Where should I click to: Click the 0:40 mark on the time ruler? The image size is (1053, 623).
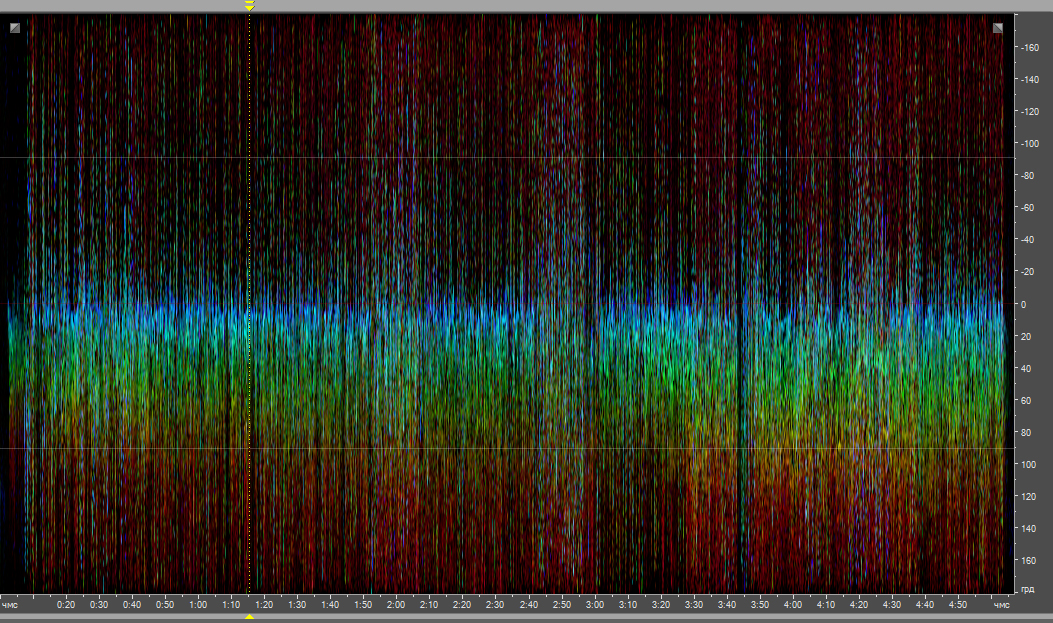[132, 605]
